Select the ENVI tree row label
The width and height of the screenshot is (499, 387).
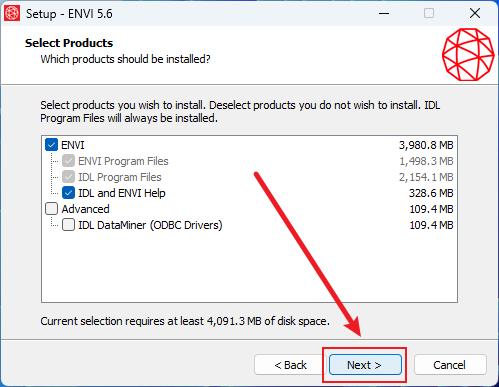[73, 145]
